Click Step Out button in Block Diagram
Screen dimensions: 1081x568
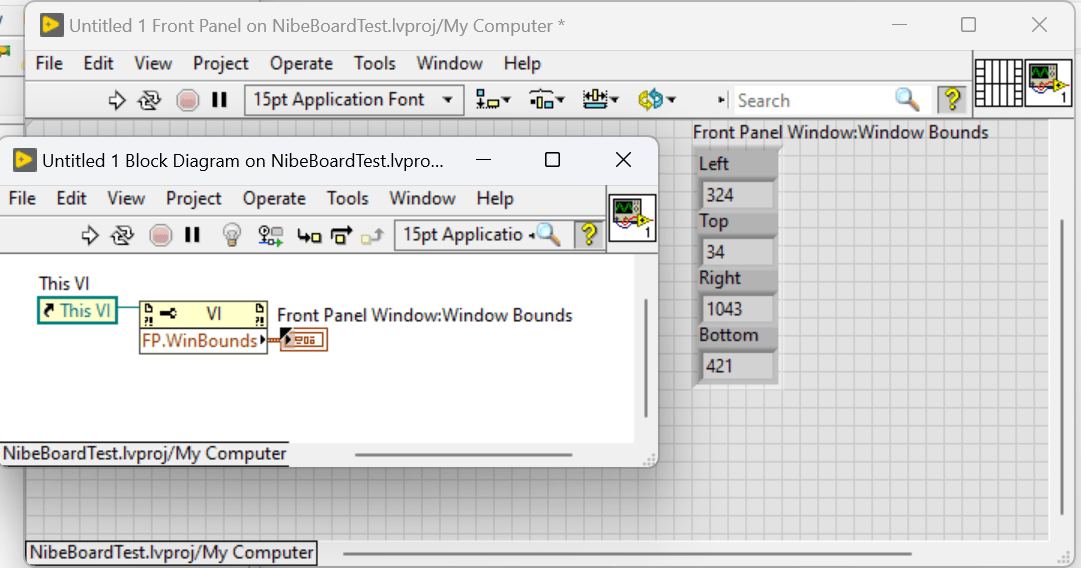(372, 236)
